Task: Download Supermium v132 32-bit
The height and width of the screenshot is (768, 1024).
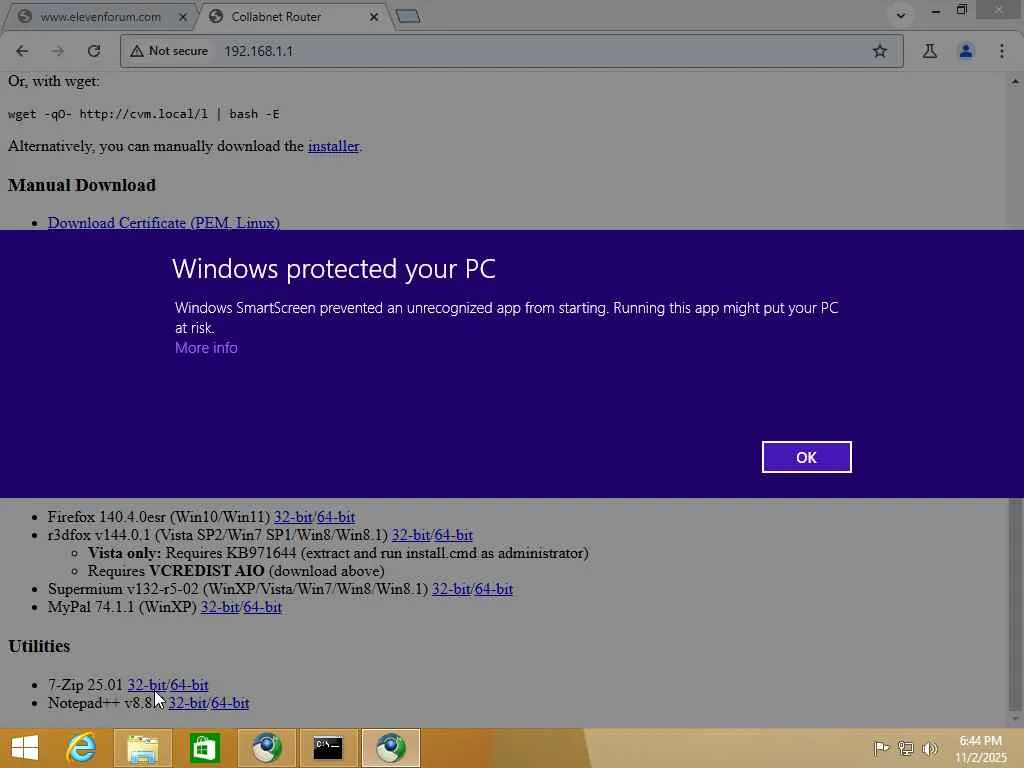Action: tap(451, 589)
